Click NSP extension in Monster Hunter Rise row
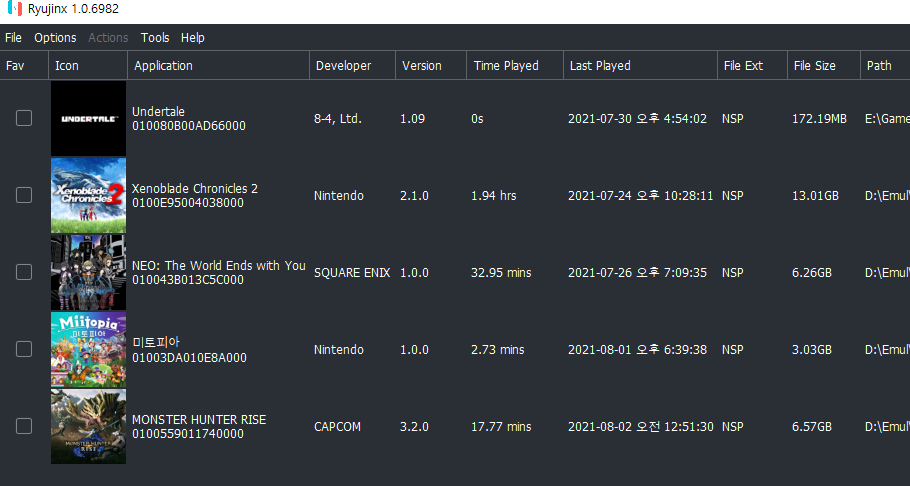Image resolution: width=910 pixels, height=486 pixels. 732,427
